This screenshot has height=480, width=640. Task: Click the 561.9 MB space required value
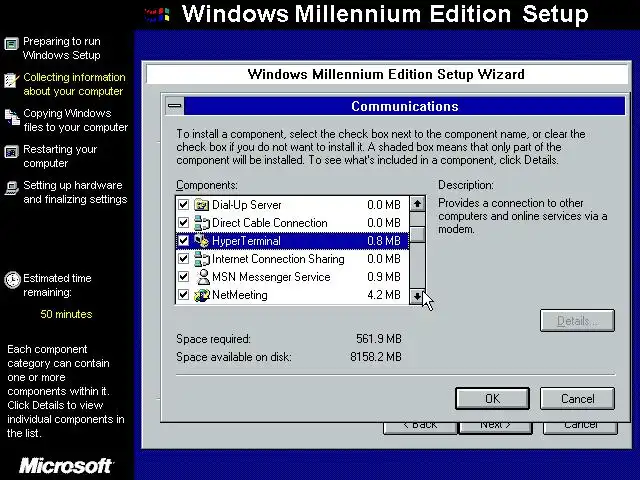pyautogui.click(x=379, y=339)
